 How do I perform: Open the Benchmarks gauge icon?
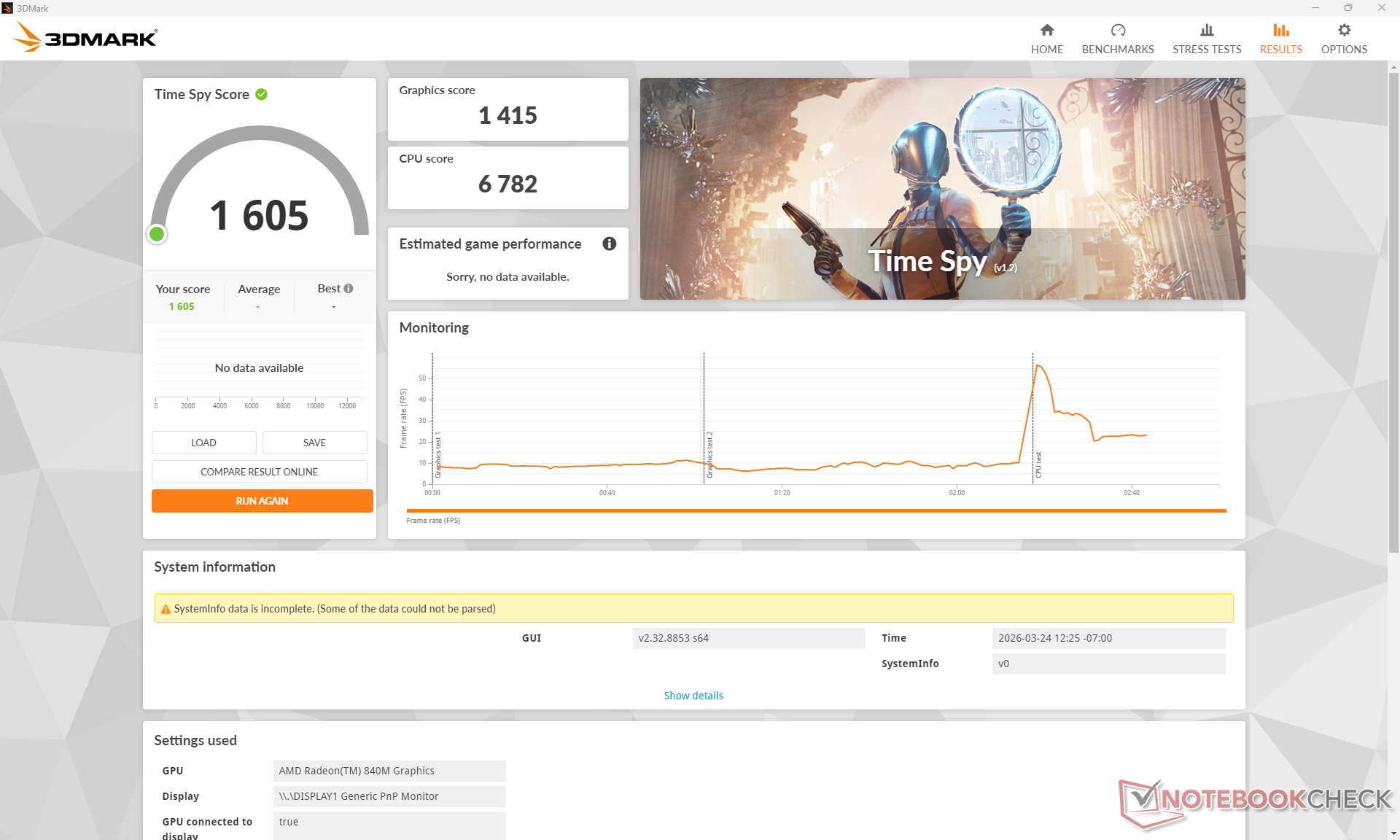pos(1117,30)
